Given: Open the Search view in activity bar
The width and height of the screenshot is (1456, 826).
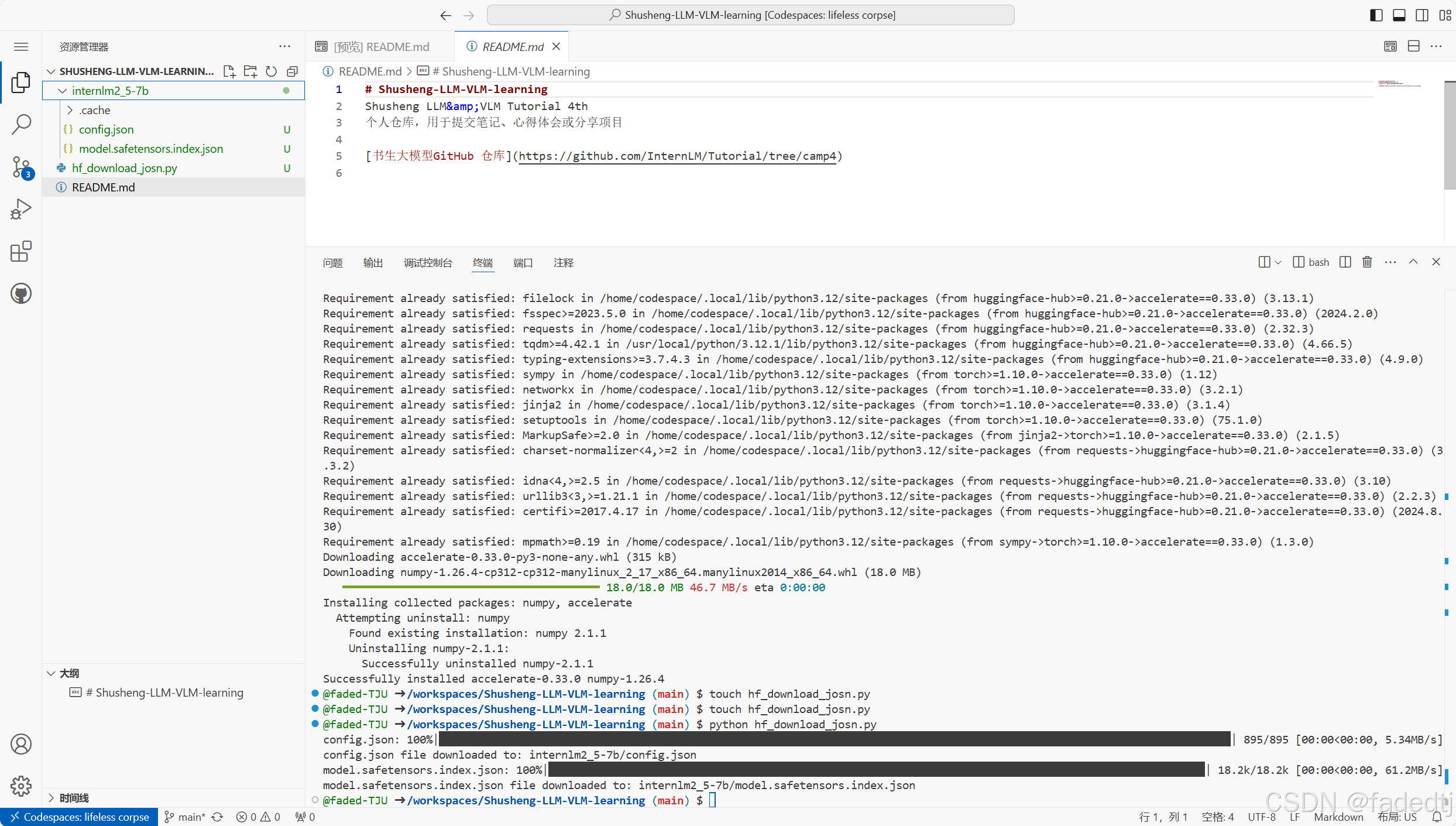Looking at the screenshot, I should click(x=21, y=124).
